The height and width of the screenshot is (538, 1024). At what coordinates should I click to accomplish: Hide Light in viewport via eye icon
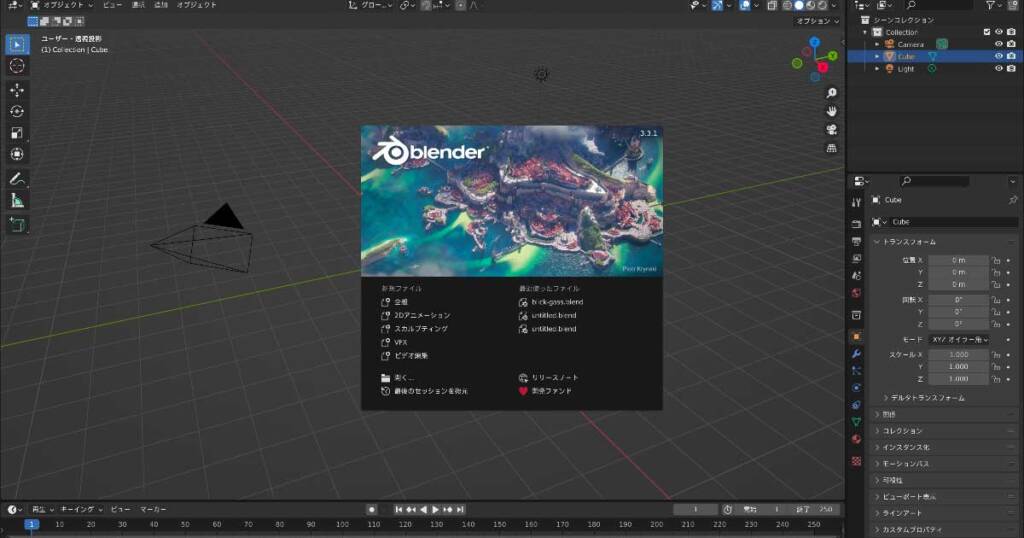click(x=999, y=69)
